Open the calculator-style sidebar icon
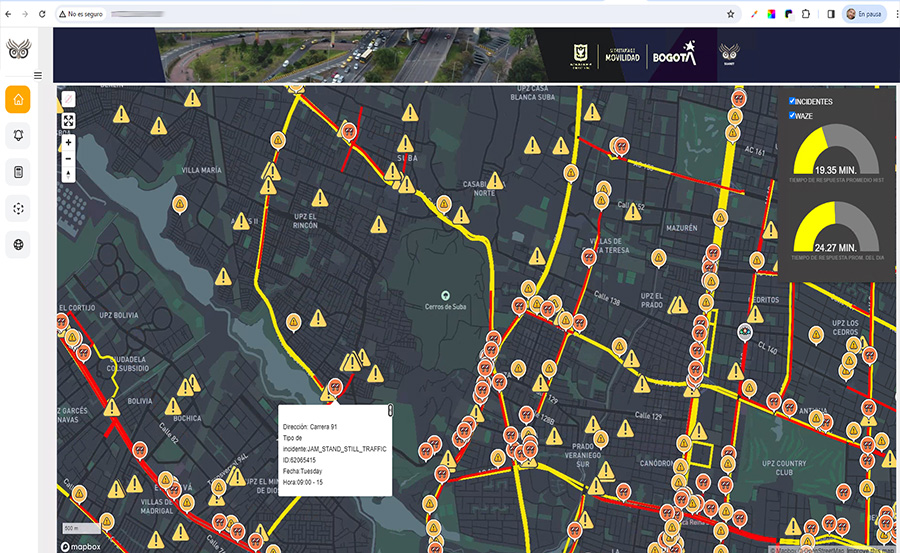 (x=18, y=172)
